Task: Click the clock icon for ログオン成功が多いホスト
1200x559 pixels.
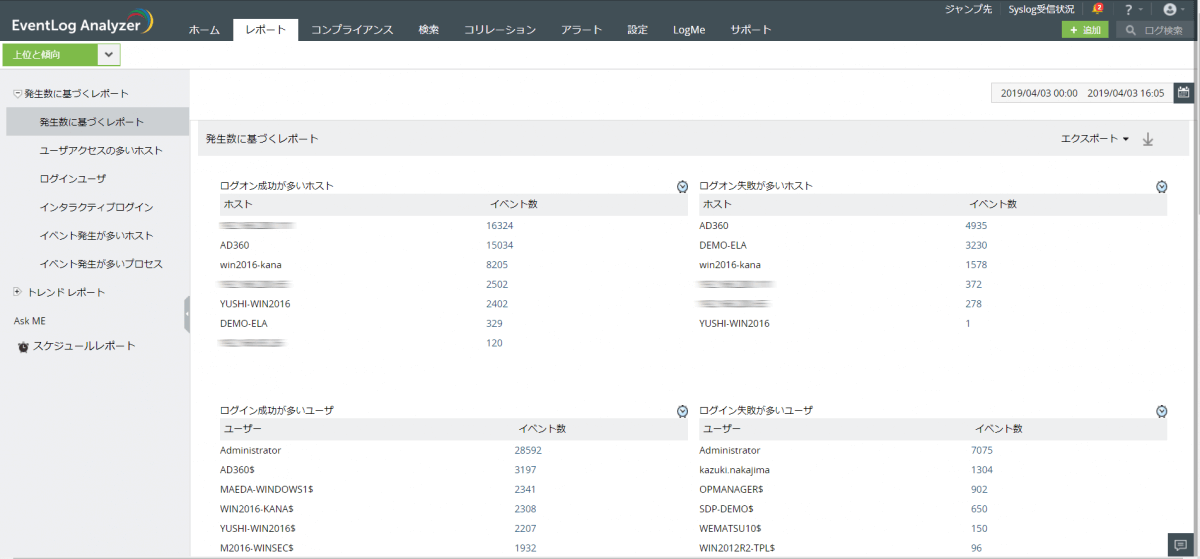Action: tap(682, 186)
